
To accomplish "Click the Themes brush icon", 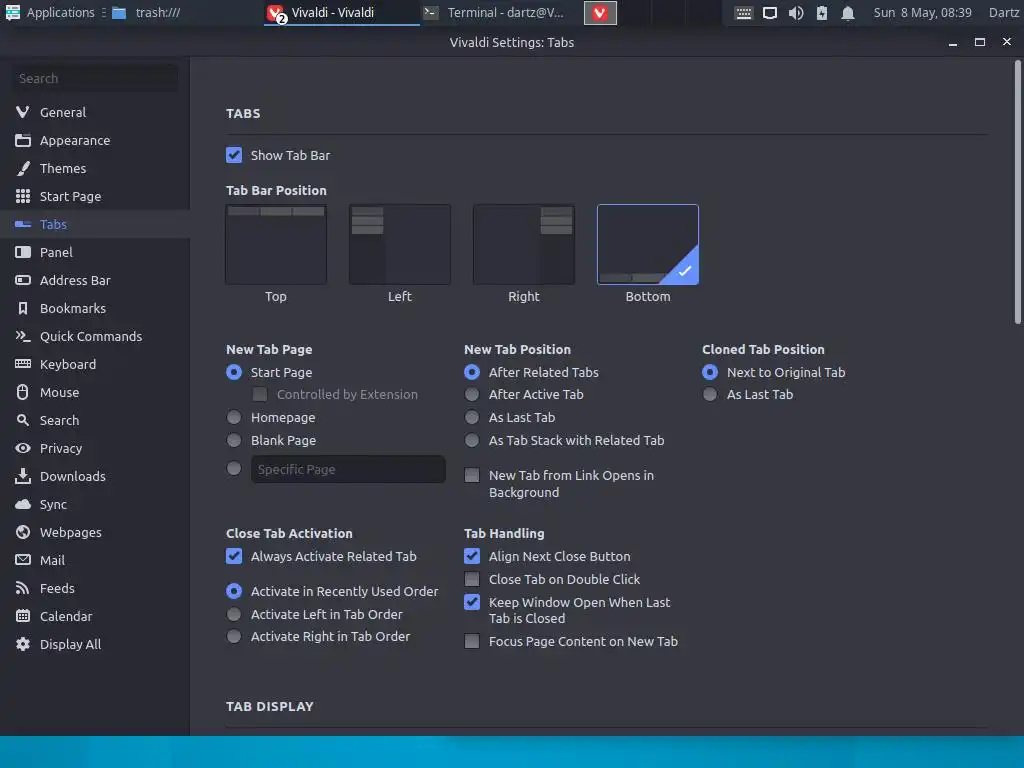I will pos(23,168).
